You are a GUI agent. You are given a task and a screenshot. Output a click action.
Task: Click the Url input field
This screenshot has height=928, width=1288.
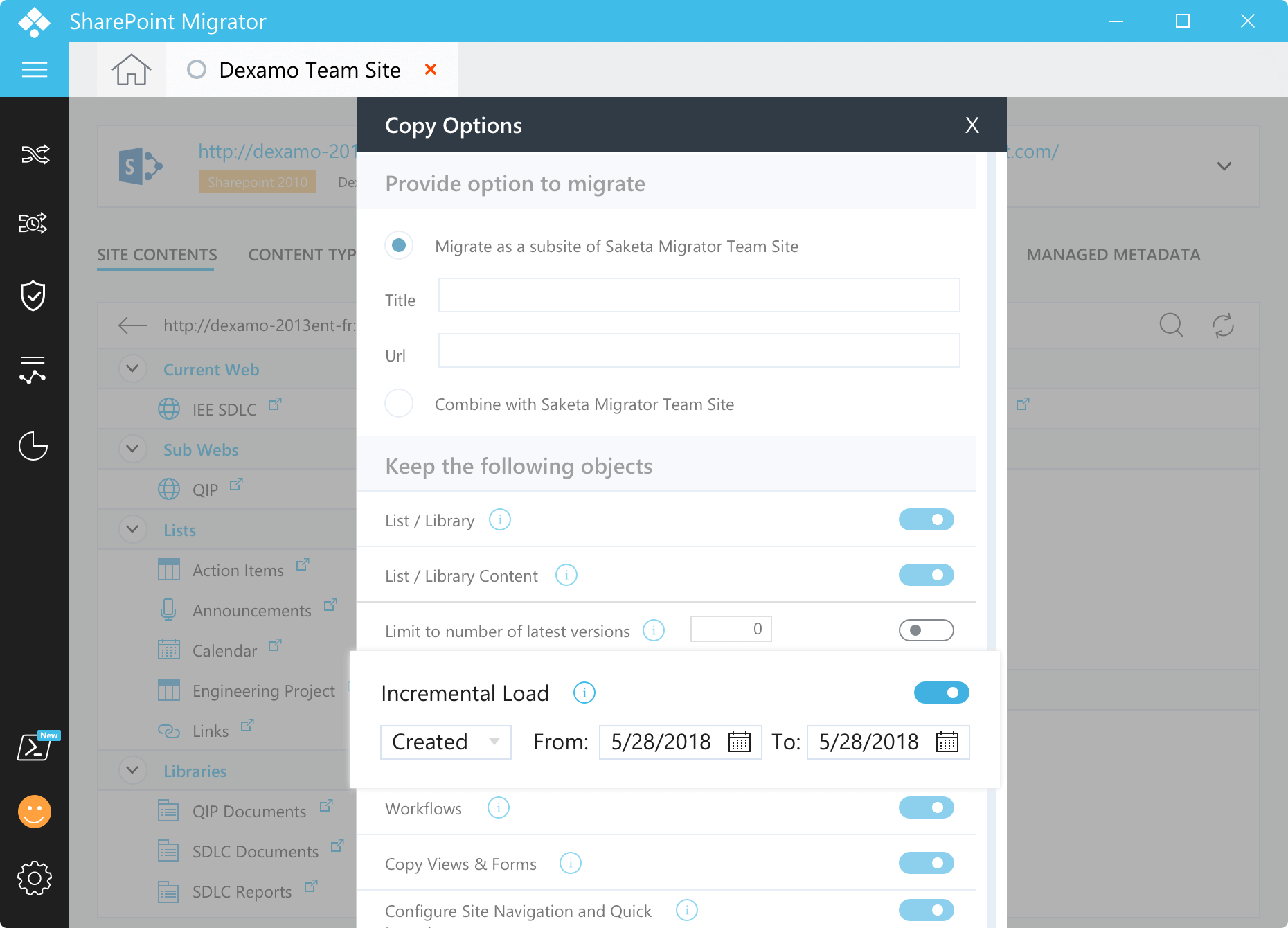tap(699, 350)
